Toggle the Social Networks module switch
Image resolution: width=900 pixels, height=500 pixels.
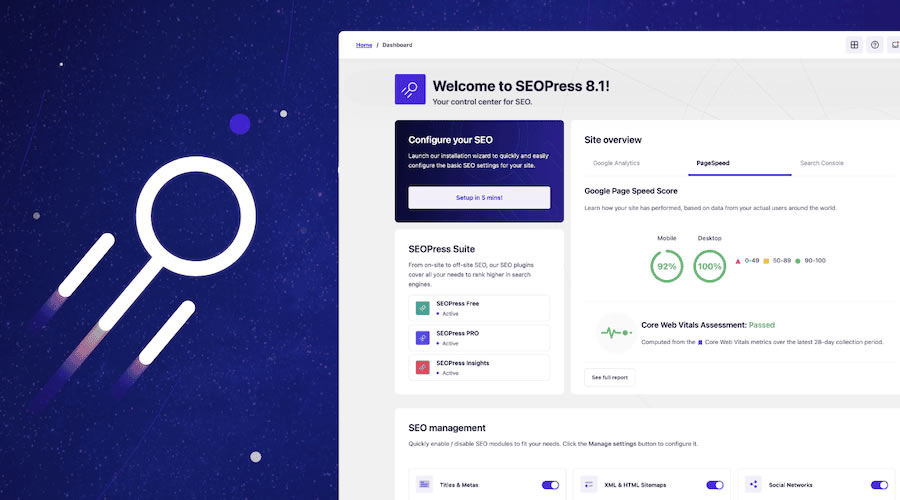pos(878,485)
